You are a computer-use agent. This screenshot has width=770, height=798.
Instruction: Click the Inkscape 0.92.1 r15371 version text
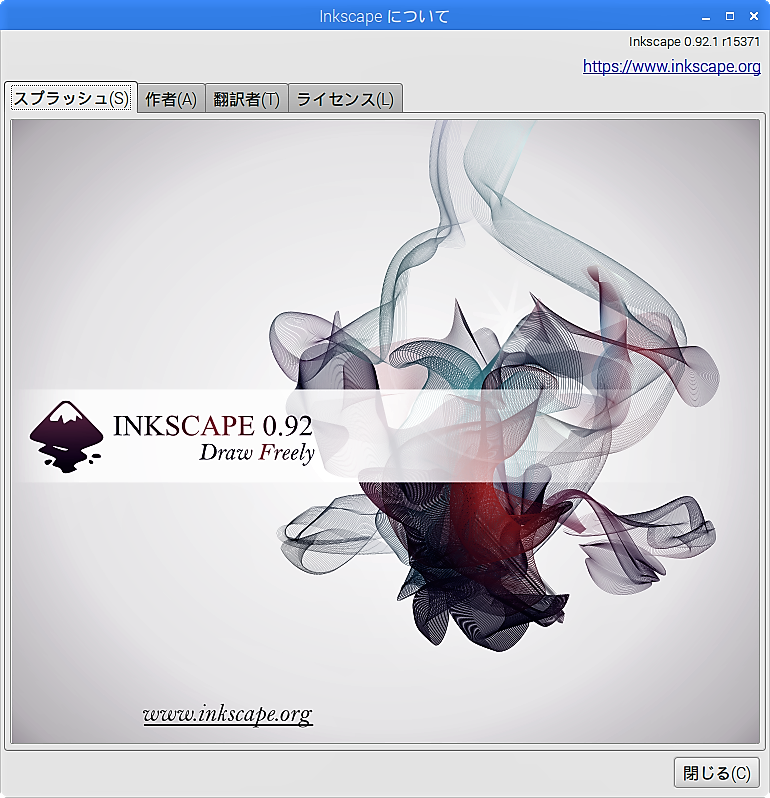coord(694,42)
